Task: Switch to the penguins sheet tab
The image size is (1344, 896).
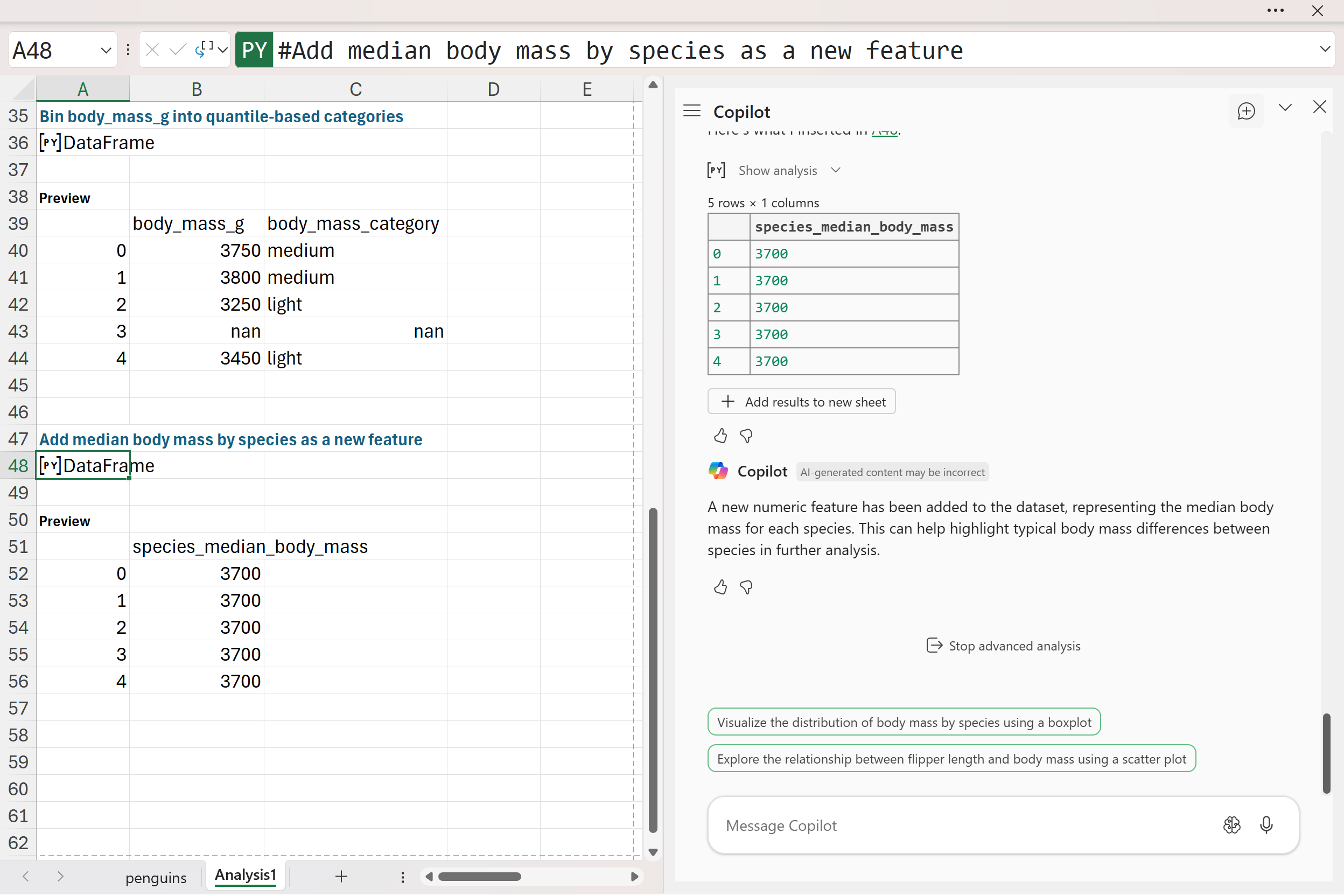Action: [x=156, y=878]
